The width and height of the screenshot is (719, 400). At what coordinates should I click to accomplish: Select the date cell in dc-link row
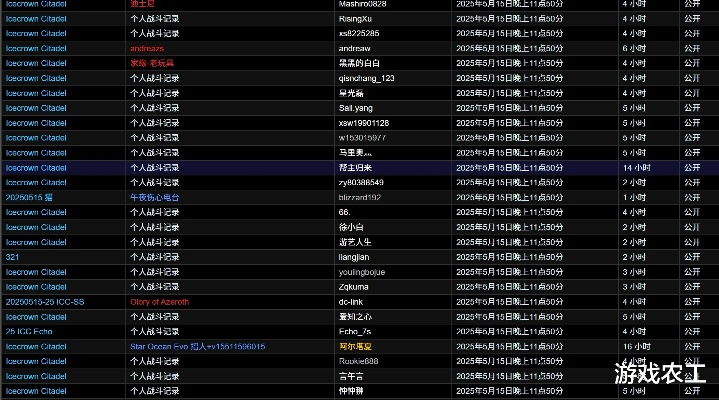click(509, 302)
